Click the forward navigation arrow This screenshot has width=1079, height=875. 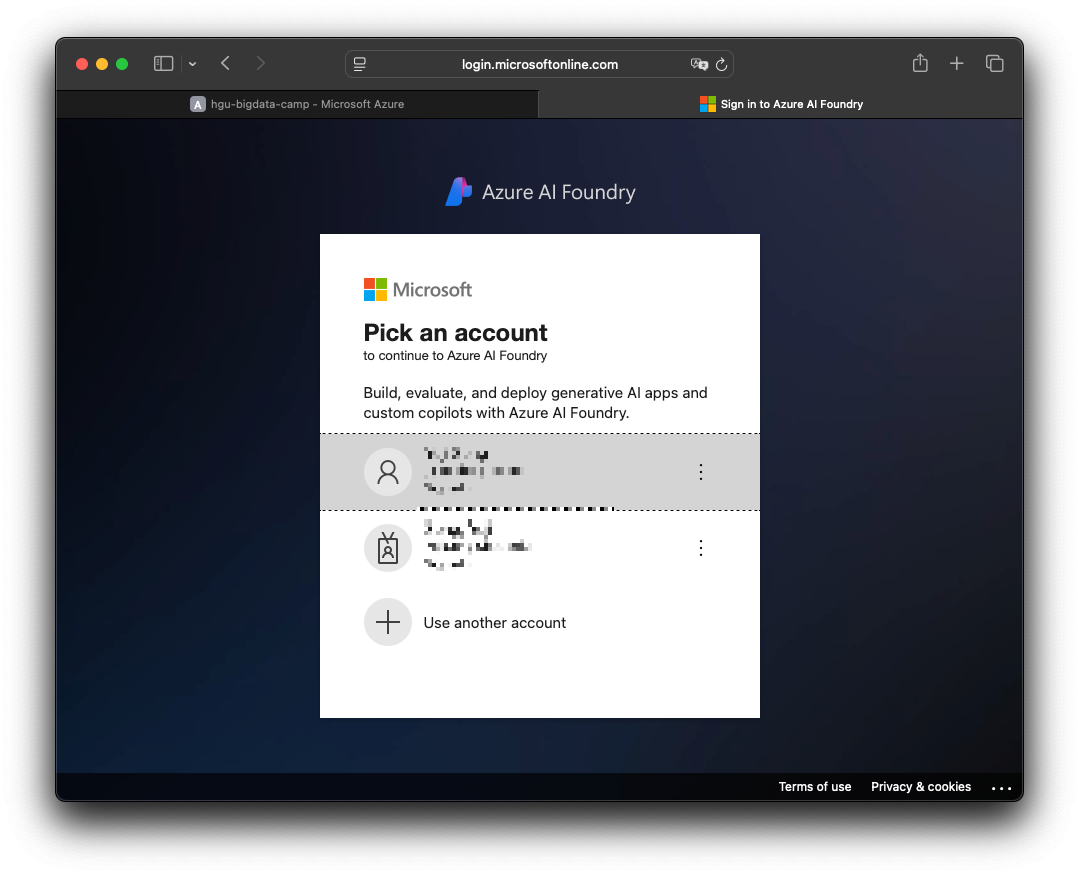(x=260, y=63)
